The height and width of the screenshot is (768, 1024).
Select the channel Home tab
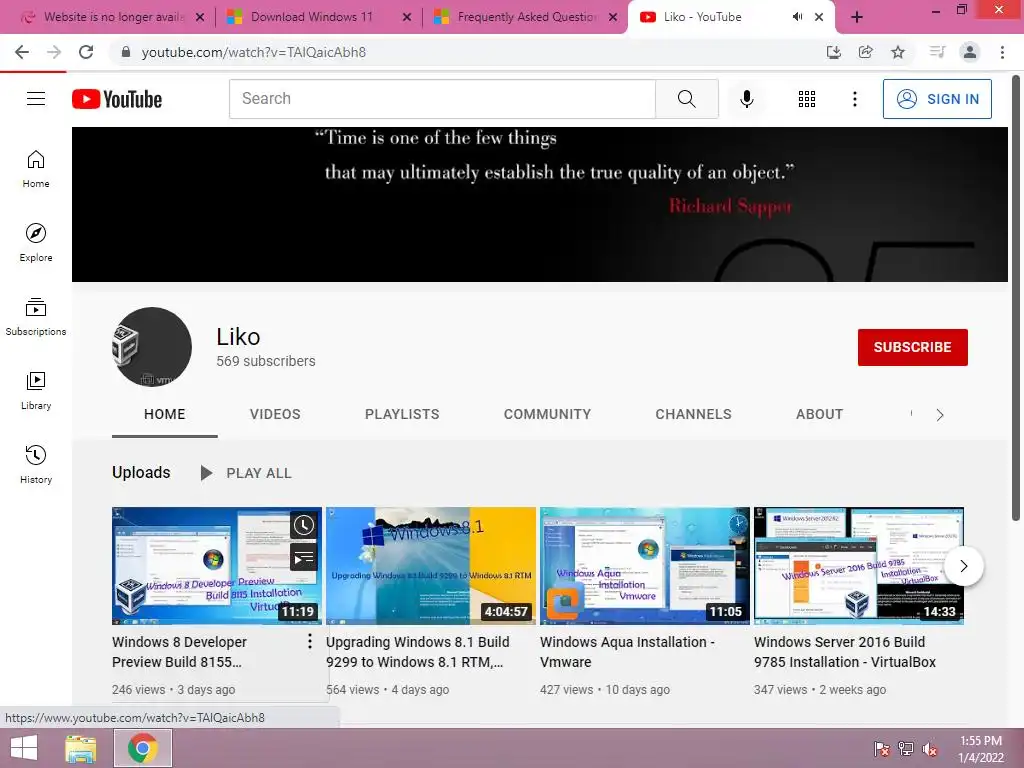[165, 414]
